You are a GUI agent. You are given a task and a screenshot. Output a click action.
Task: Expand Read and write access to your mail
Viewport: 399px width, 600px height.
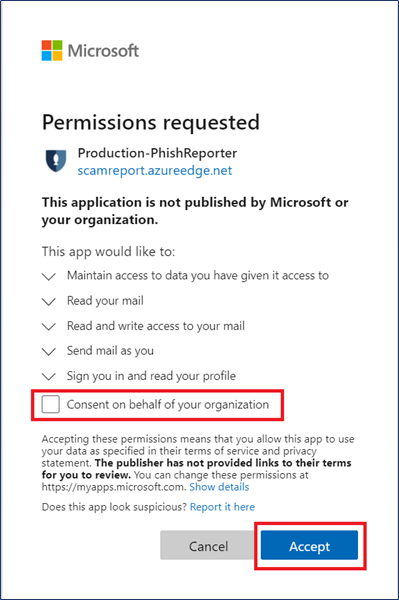[x=49, y=326]
